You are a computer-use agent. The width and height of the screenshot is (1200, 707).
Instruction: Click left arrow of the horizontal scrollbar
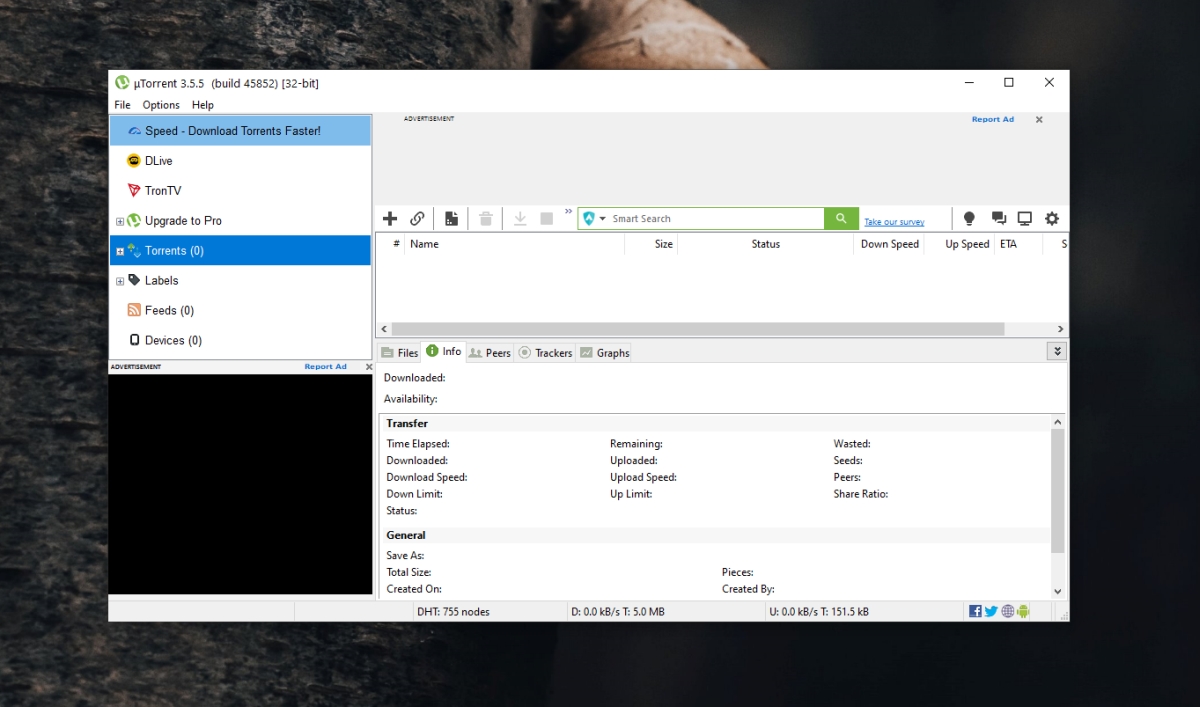point(383,329)
